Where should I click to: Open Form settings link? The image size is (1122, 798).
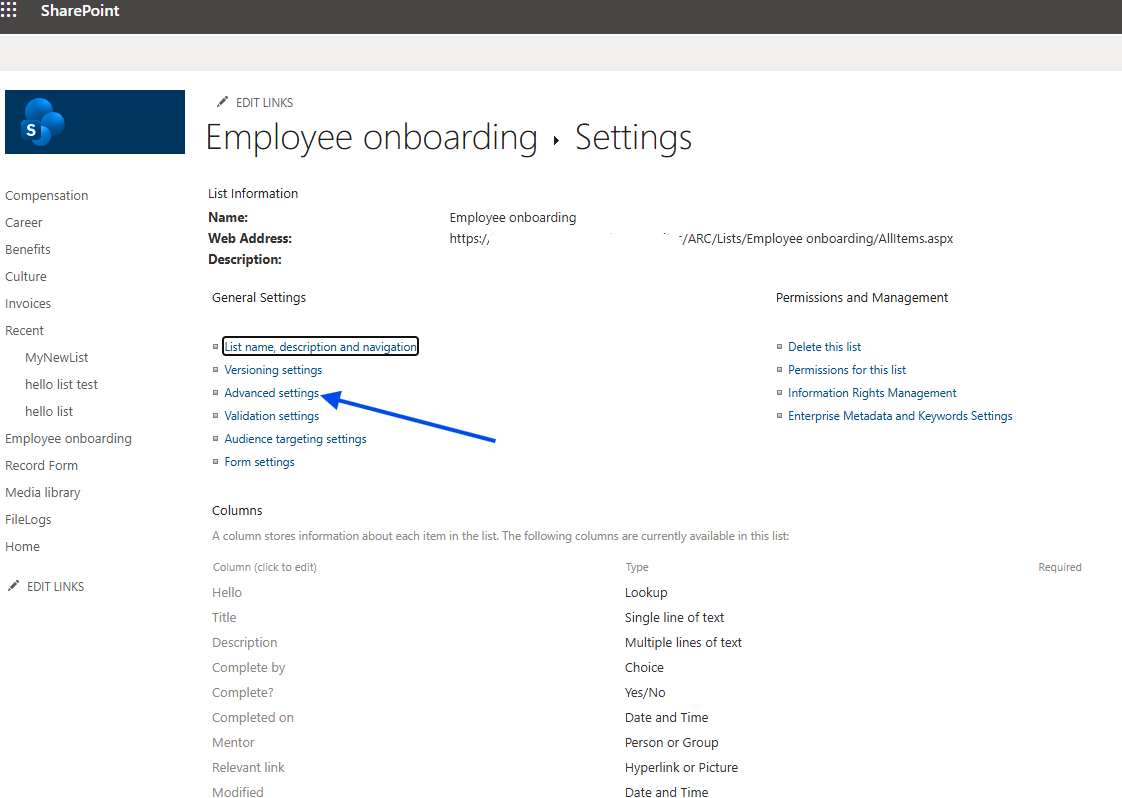[259, 462]
